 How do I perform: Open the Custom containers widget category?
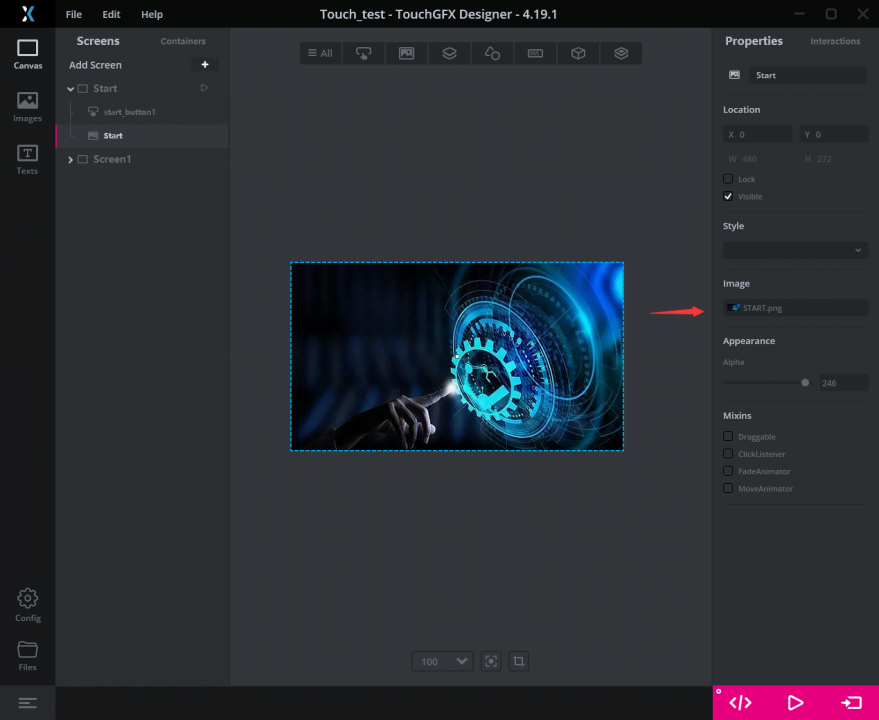pyautogui.click(x=621, y=53)
